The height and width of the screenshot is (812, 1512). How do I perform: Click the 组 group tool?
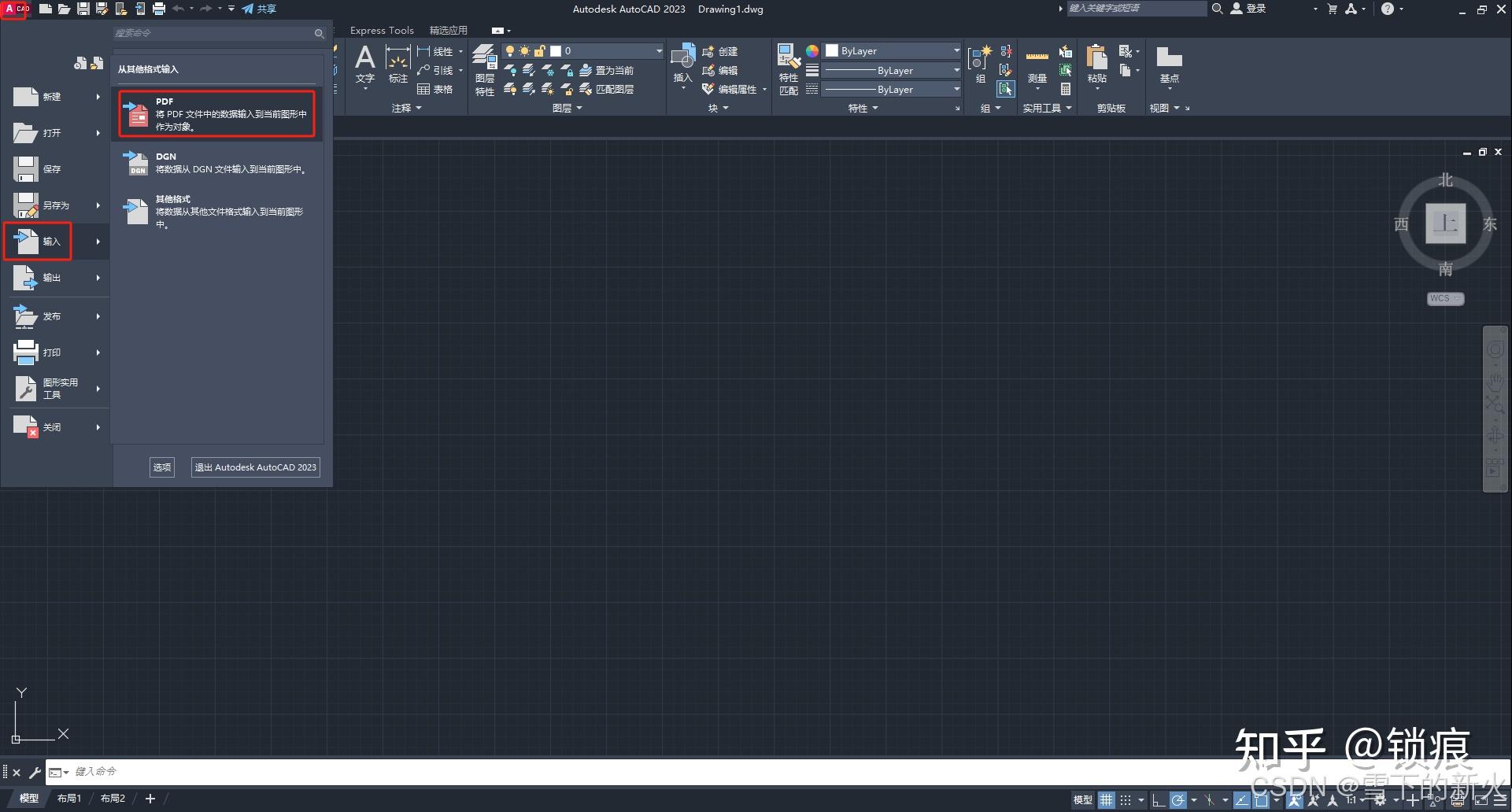pos(980,65)
